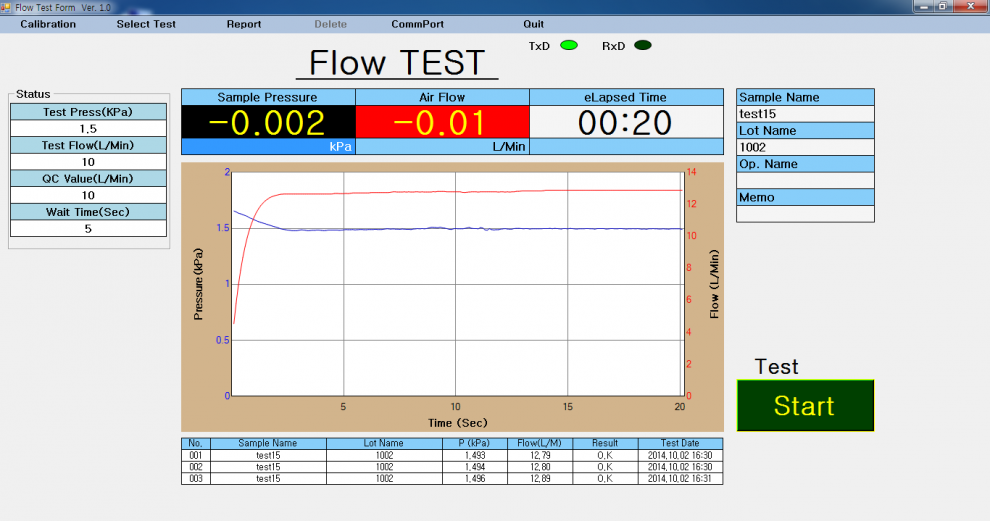Click pressure value 1,493 in row 001

coord(475,455)
